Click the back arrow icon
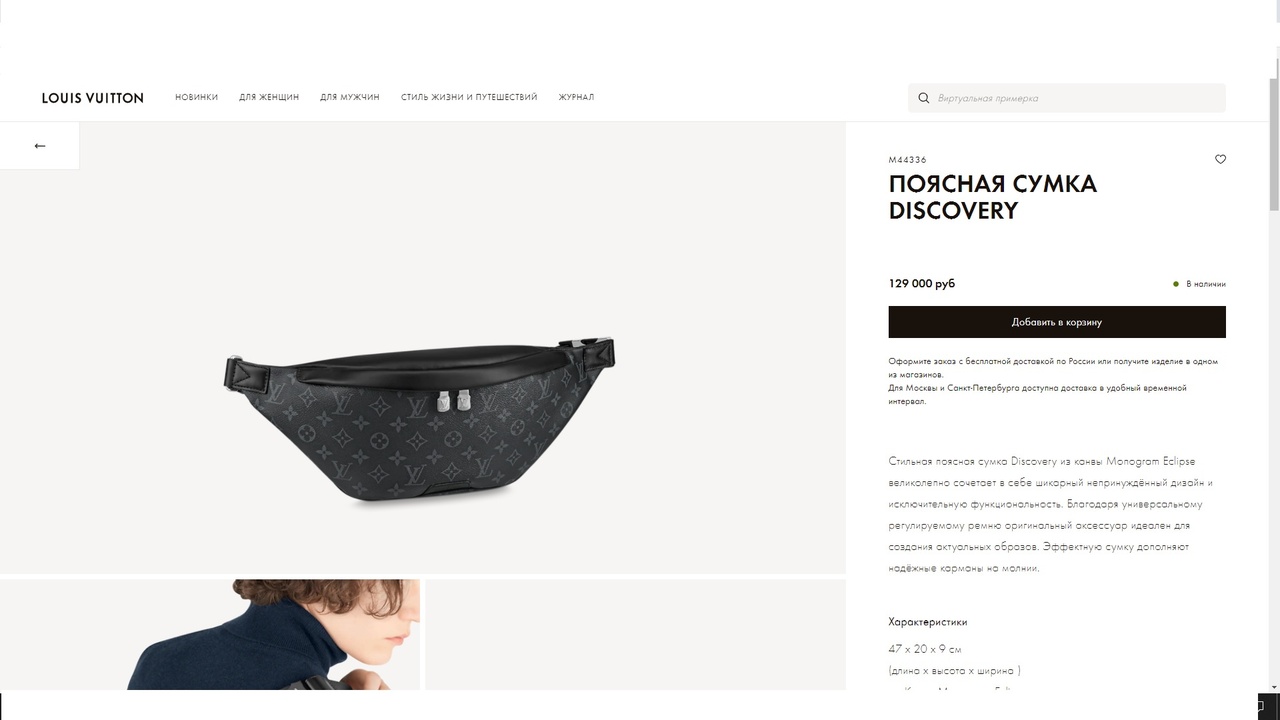1280x720 pixels. 40,146
